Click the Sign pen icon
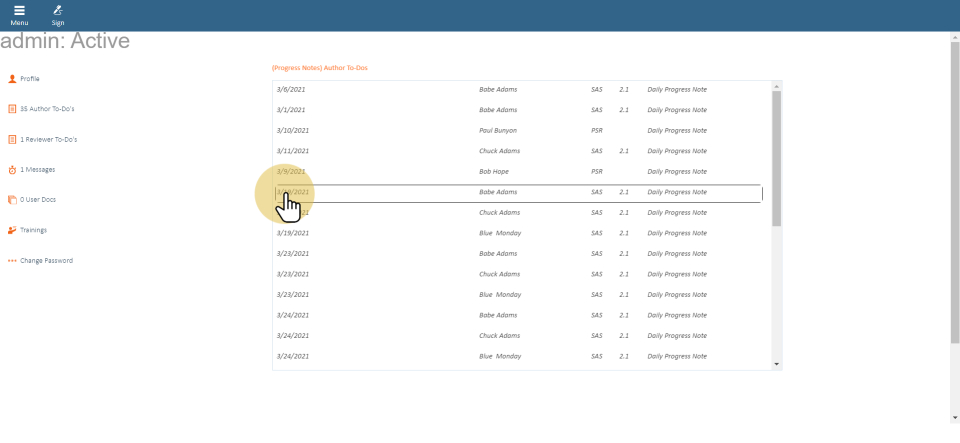The height and width of the screenshot is (443, 960). click(58, 10)
